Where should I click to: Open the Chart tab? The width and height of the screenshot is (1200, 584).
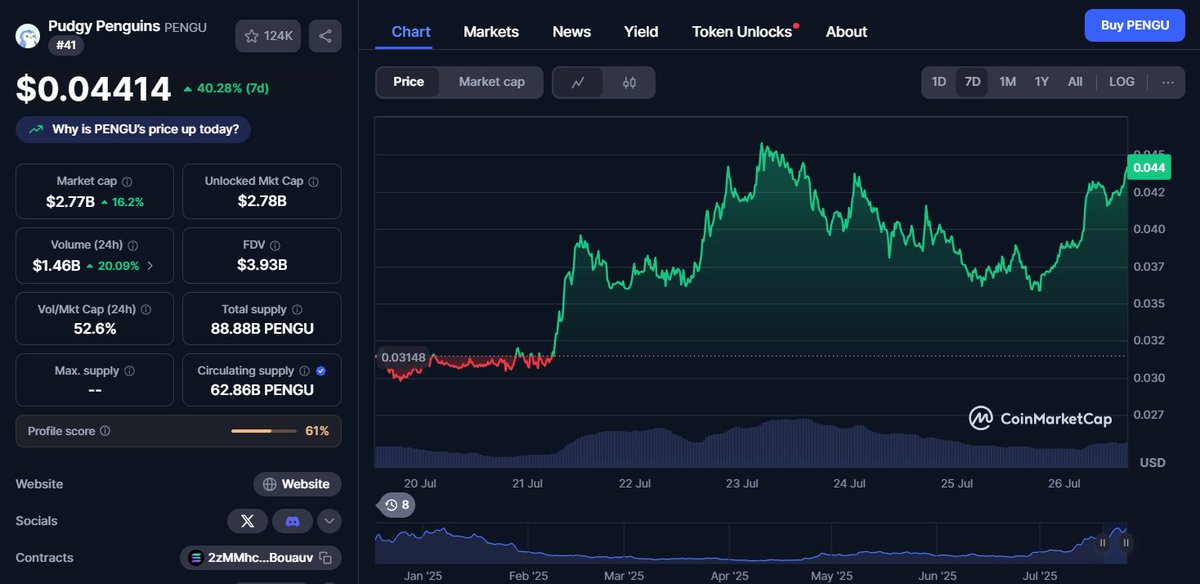(411, 32)
